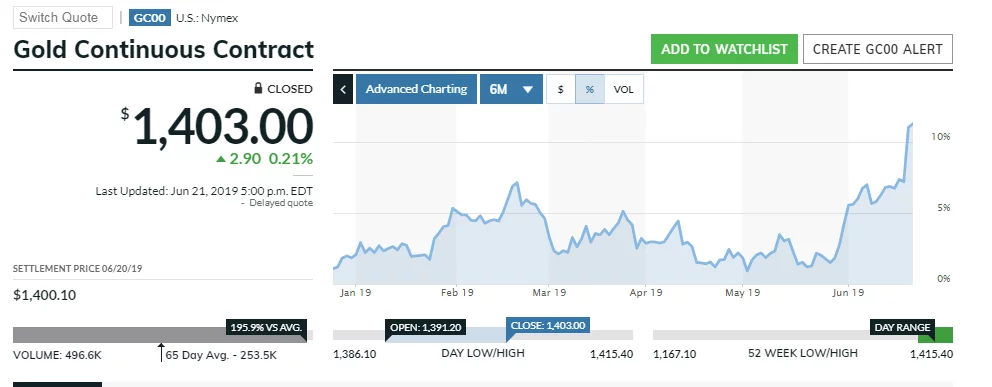Click the closed-market lock icon
This screenshot has width=992, height=387.
258,89
